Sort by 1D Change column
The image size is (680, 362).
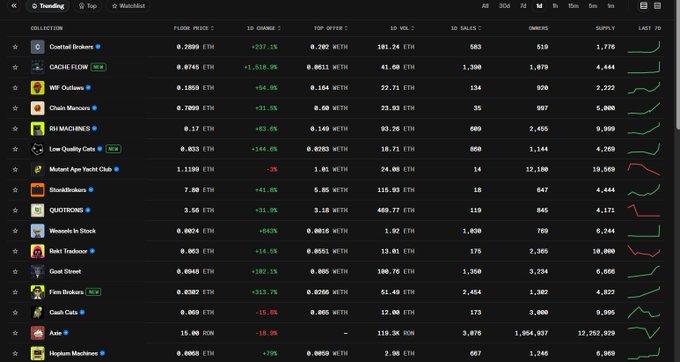(x=264, y=28)
